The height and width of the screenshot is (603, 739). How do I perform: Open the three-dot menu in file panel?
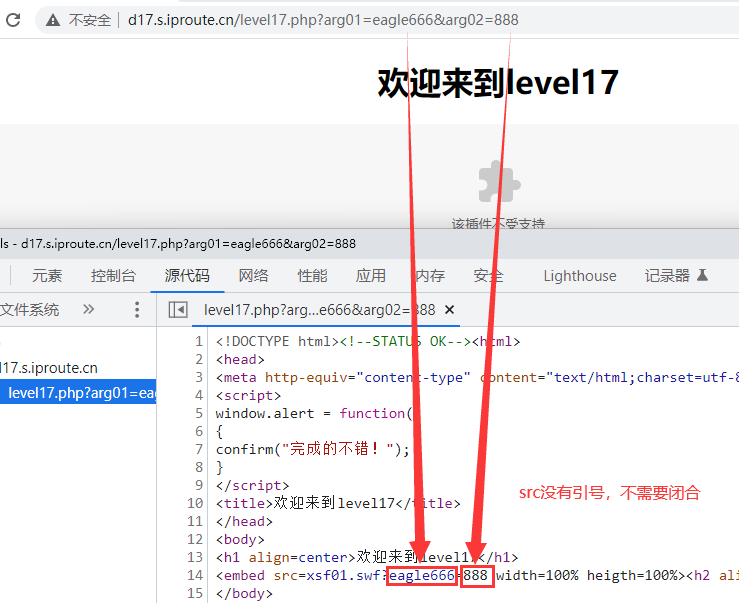click(x=137, y=310)
